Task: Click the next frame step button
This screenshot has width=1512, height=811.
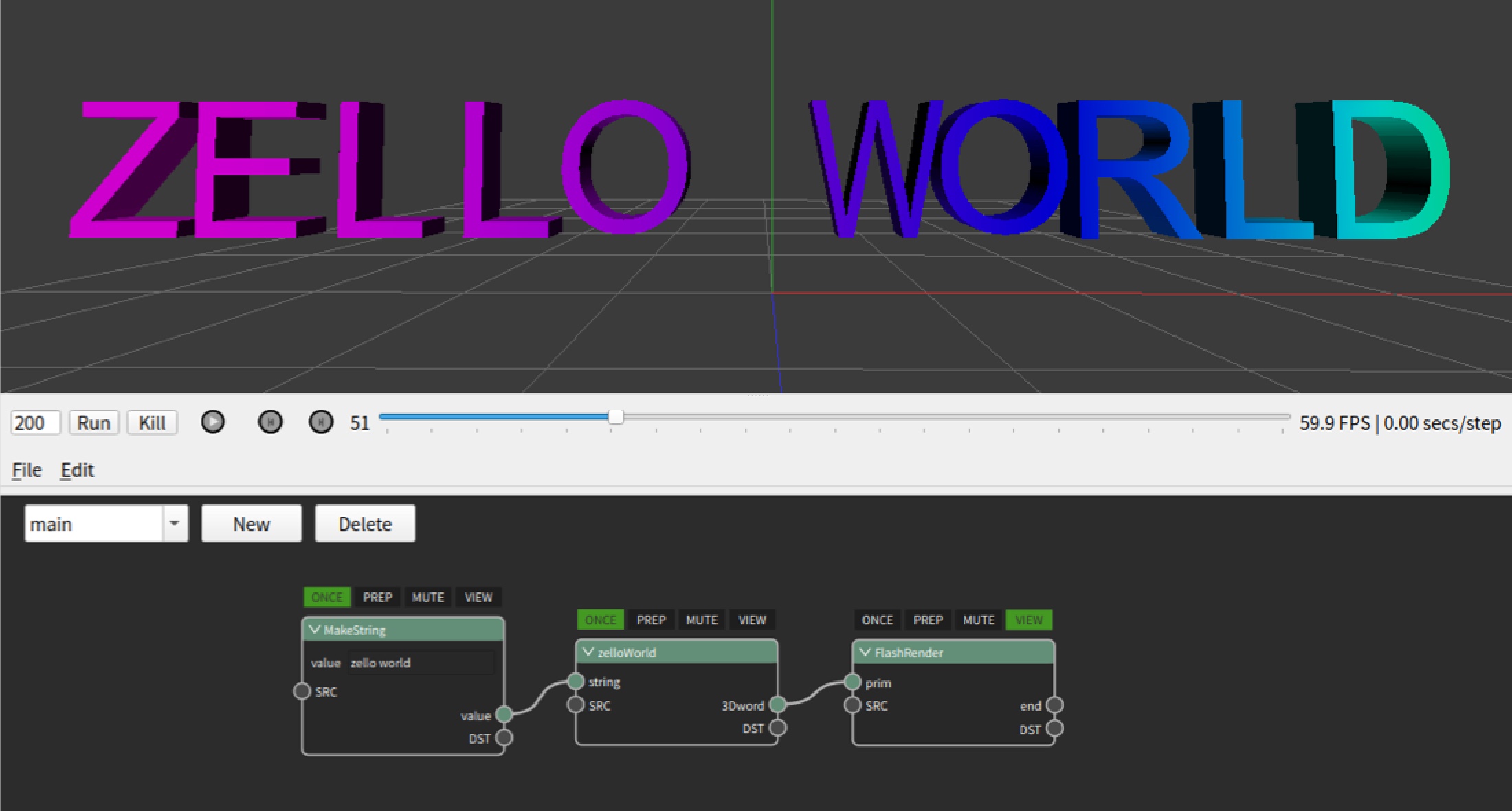Action: click(x=321, y=422)
